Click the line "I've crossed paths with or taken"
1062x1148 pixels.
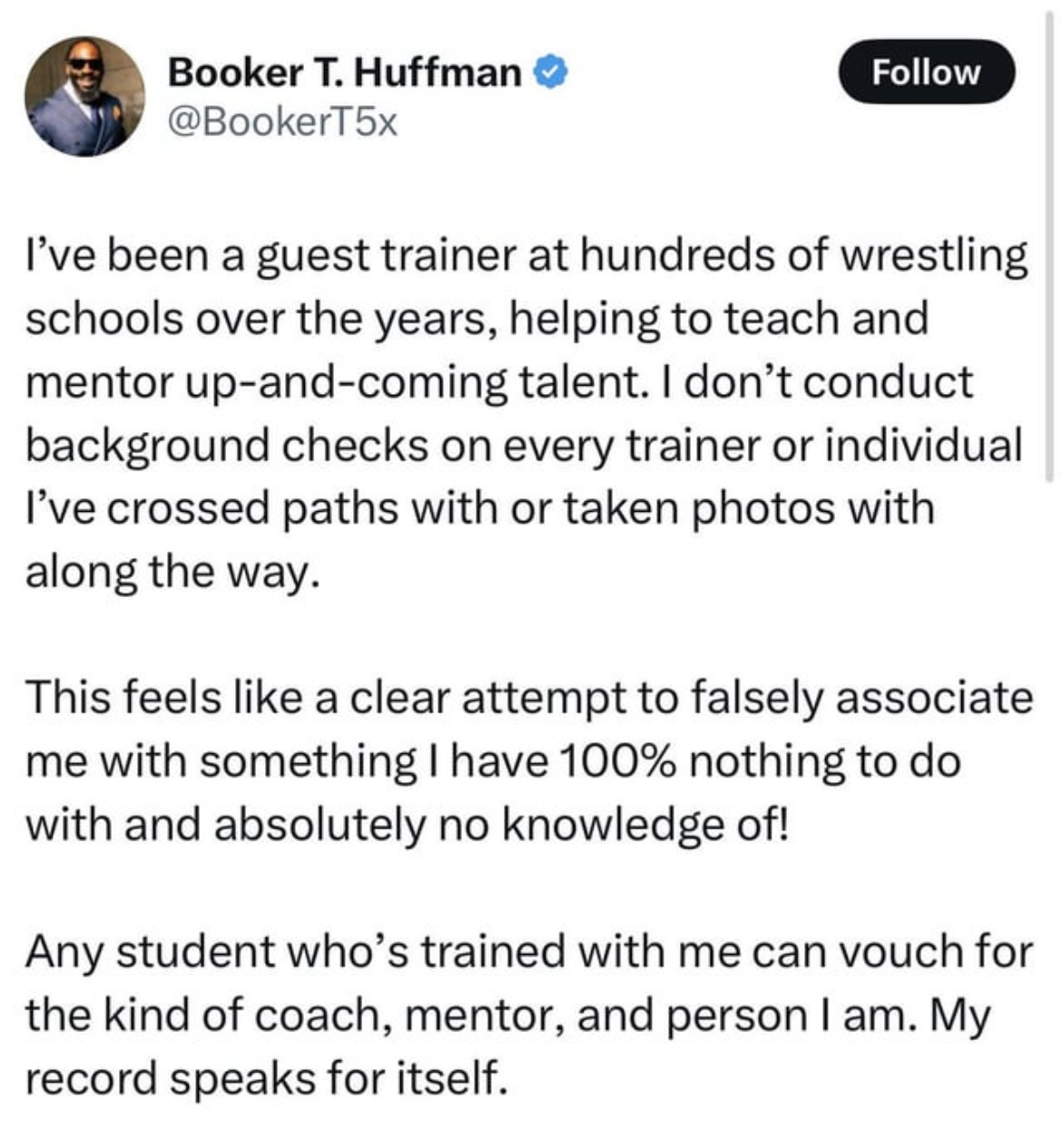click(x=479, y=508)
